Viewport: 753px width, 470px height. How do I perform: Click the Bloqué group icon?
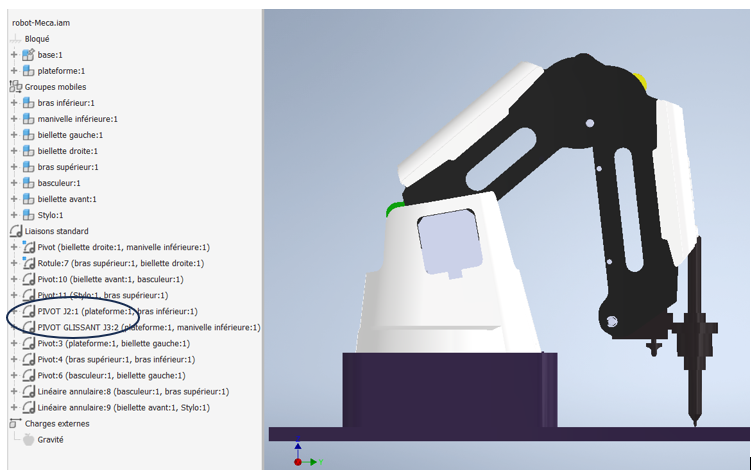(16, 39)
